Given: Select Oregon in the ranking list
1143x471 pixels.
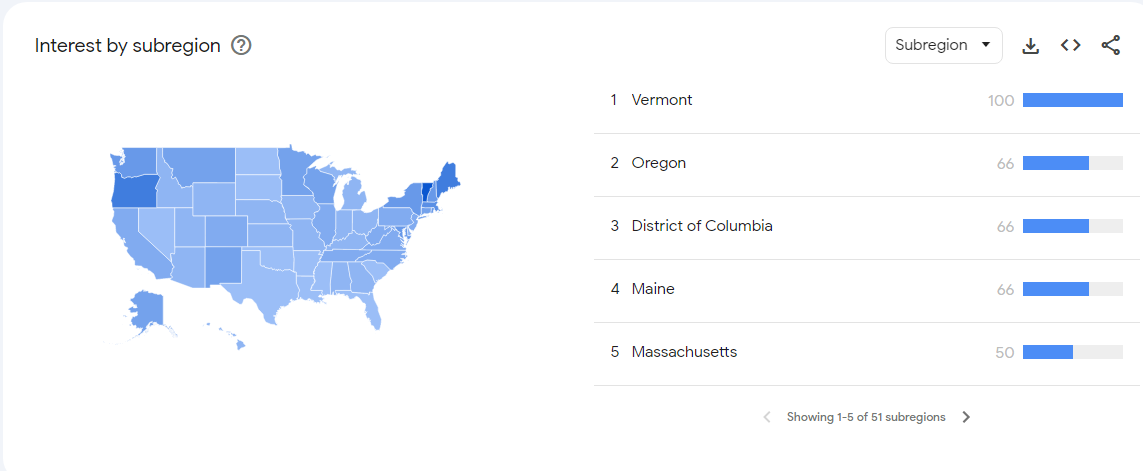Looking at the screenshot, I should click(x=659, y=163).
